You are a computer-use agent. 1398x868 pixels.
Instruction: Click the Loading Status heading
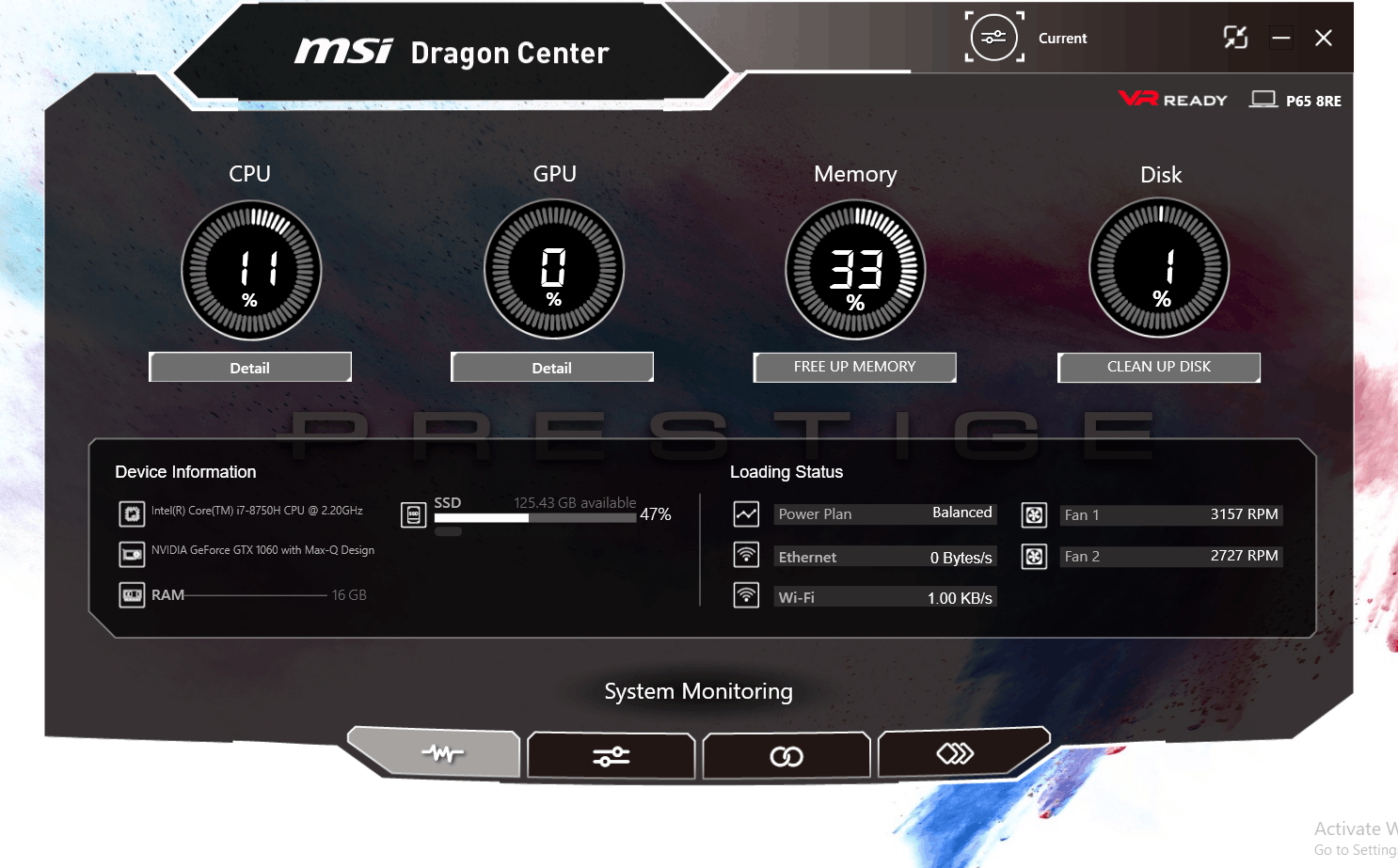786,472
